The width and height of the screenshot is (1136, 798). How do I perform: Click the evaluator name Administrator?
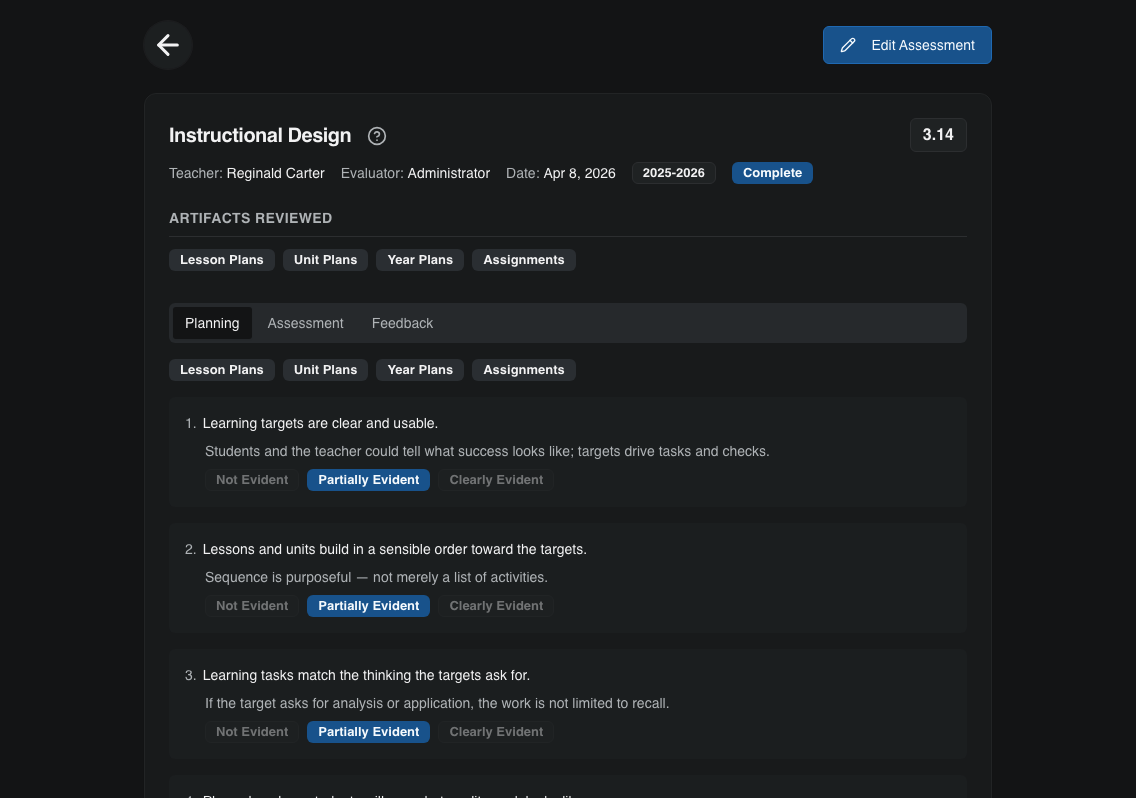point(448,173)
